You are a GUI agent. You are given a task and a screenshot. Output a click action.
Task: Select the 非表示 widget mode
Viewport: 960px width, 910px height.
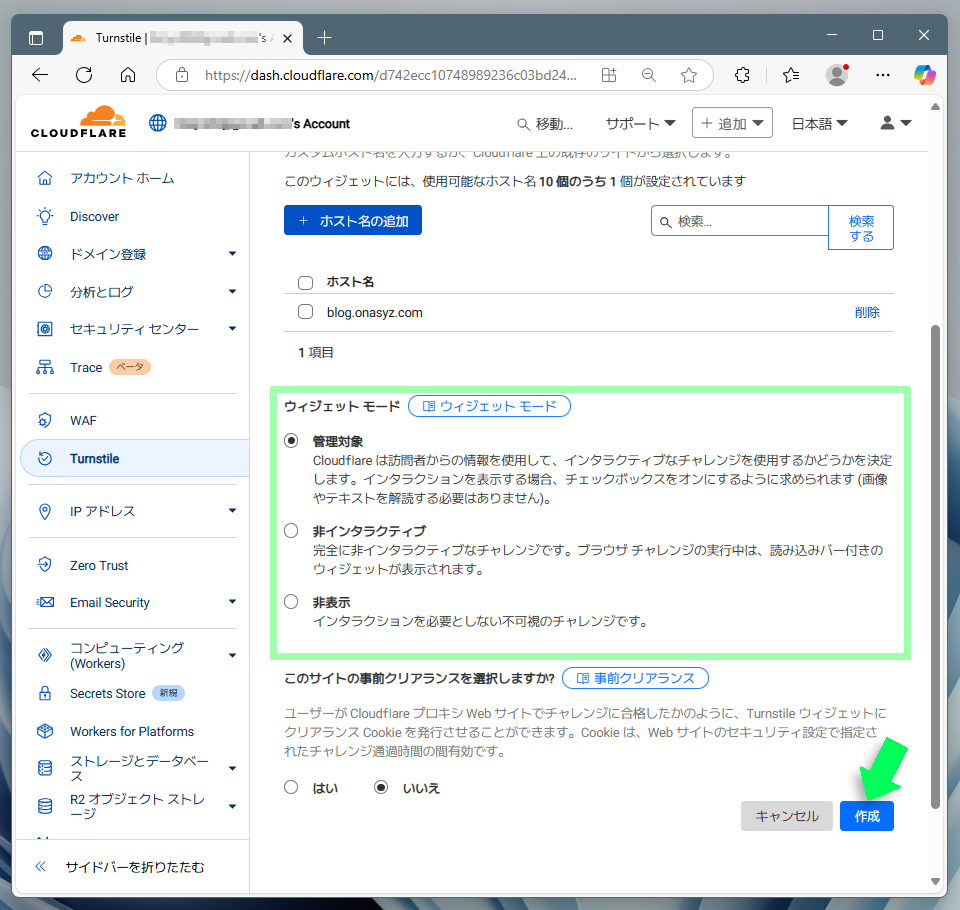tap(292, 602)
